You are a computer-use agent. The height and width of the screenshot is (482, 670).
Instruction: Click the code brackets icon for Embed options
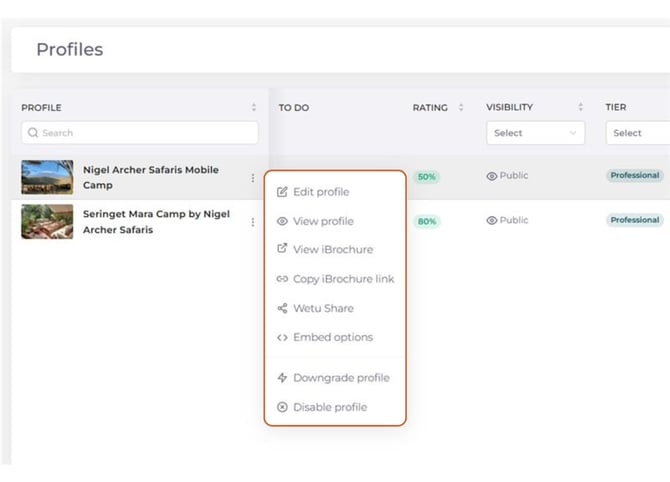282,338
